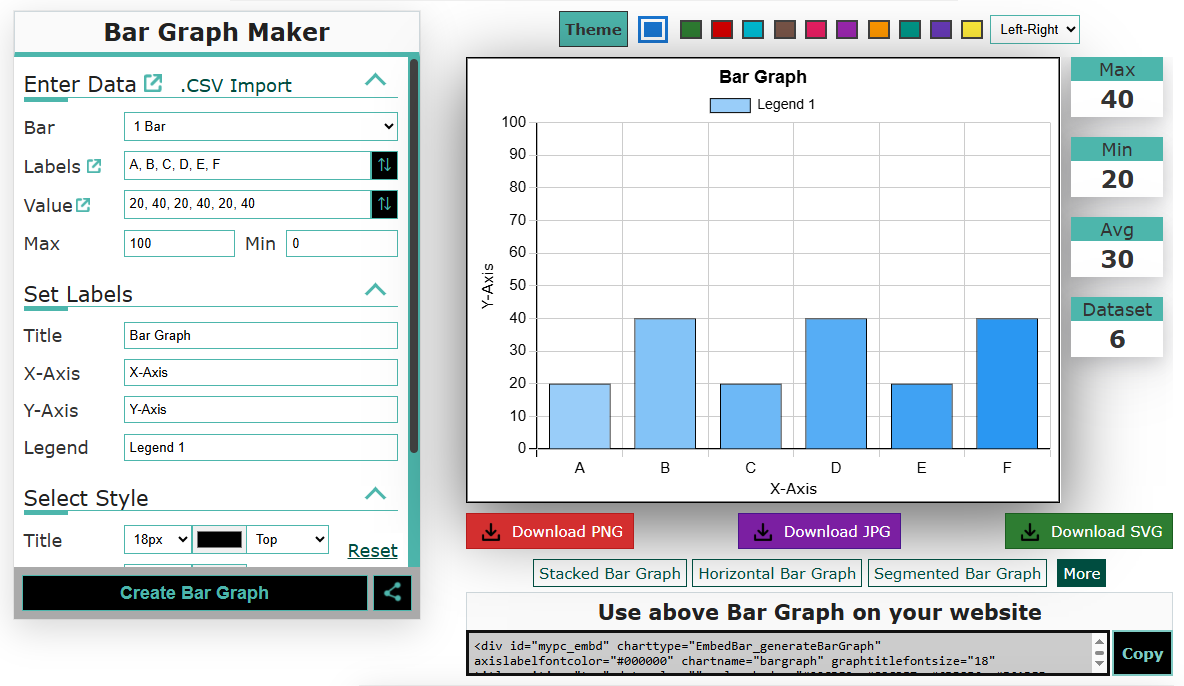Click the share icon next to Create Bar Graph
This screenshot has height=686, width=1184.
pos(392,592)
